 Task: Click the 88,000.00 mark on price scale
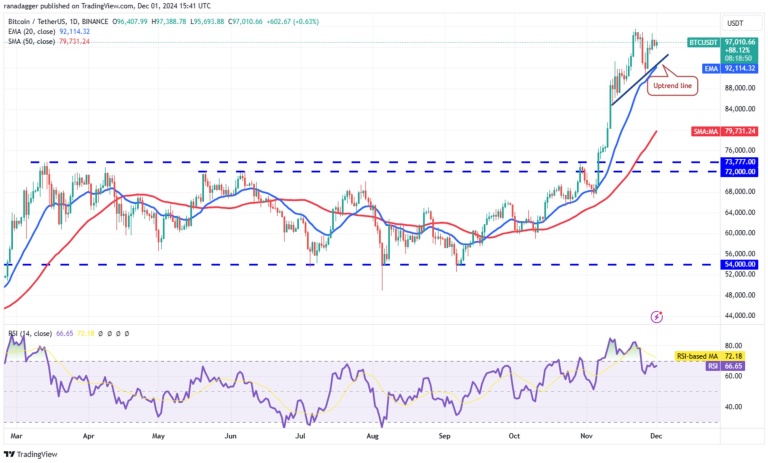coord(738,89)
